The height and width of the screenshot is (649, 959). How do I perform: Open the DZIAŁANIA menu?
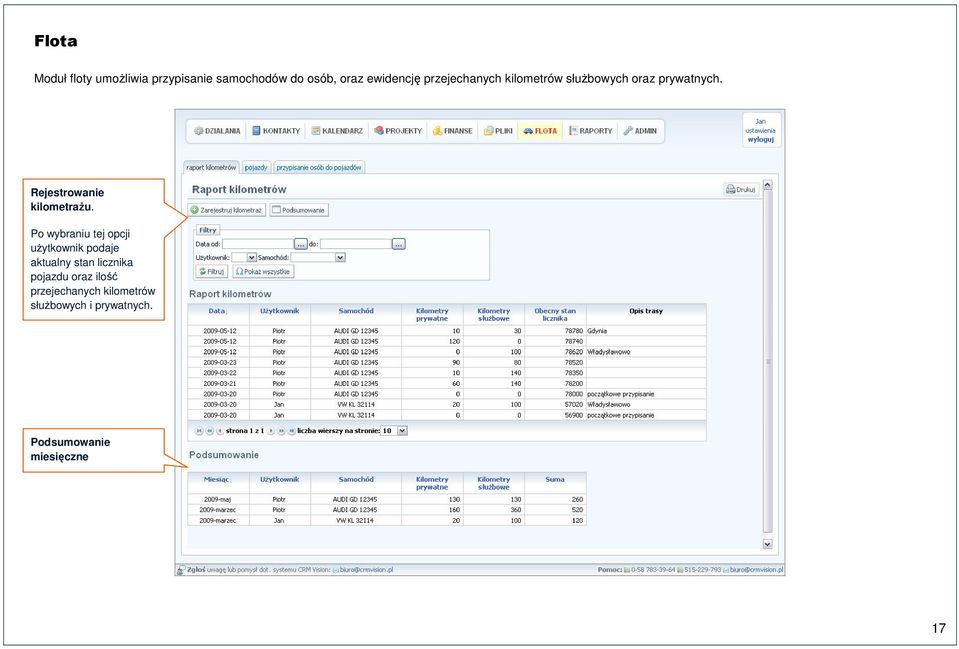point(217,131)
